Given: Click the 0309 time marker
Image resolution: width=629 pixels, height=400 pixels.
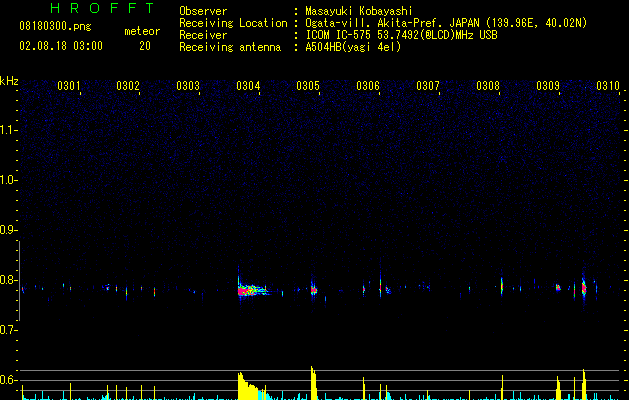Looking at the screenshot, I should (548, 86).
